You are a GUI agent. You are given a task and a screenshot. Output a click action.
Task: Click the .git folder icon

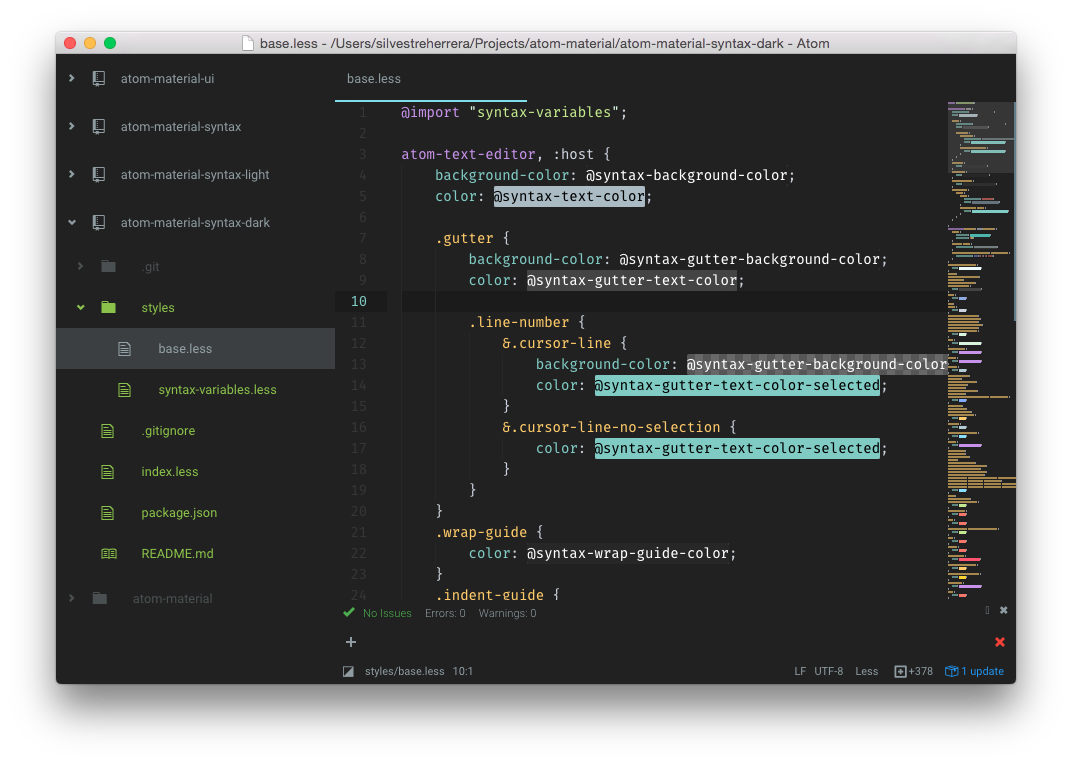point(108,266)
